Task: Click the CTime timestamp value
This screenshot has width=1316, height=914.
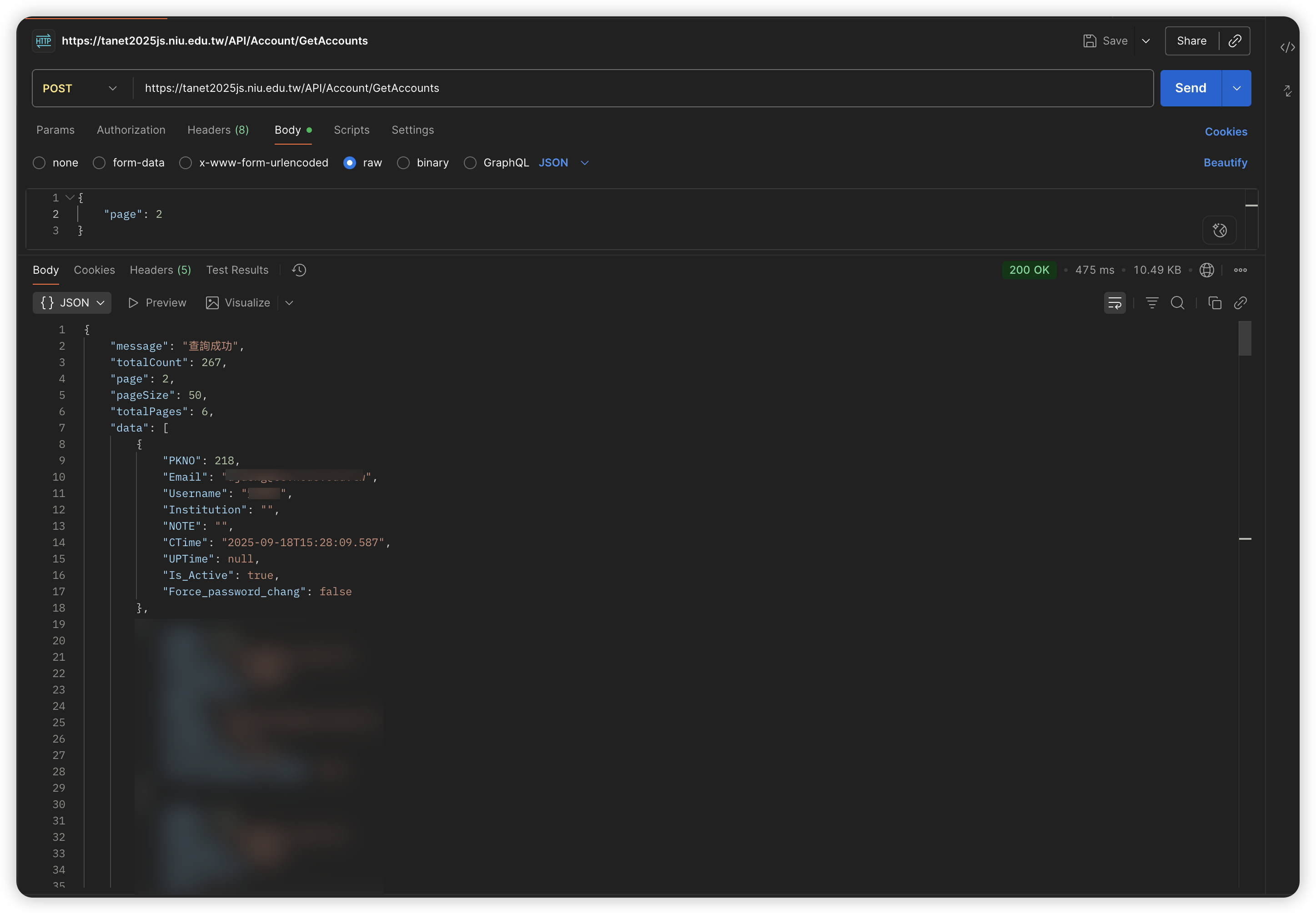Action: click(303, 542)
